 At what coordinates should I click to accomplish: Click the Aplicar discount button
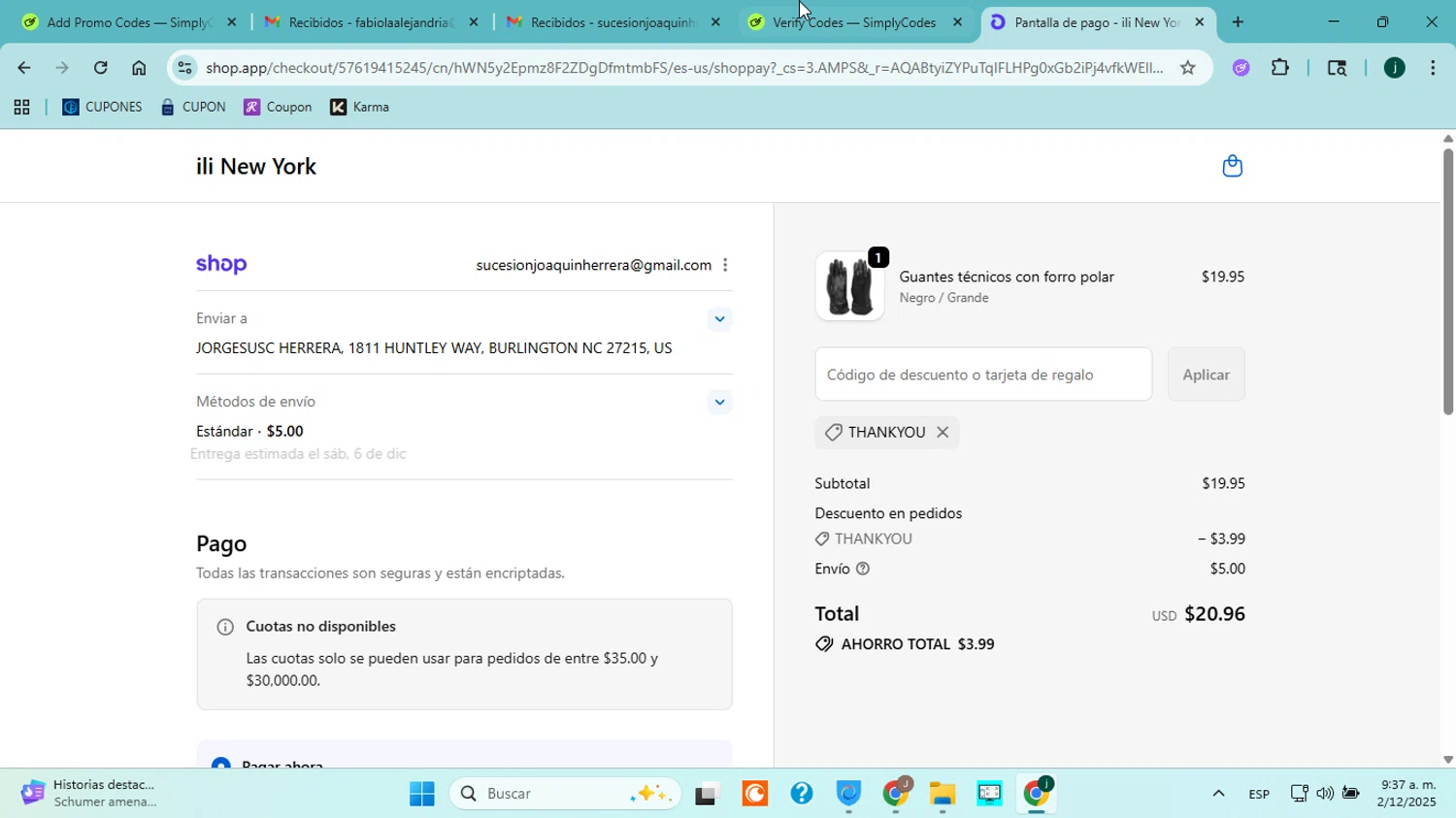[1206, 375]
